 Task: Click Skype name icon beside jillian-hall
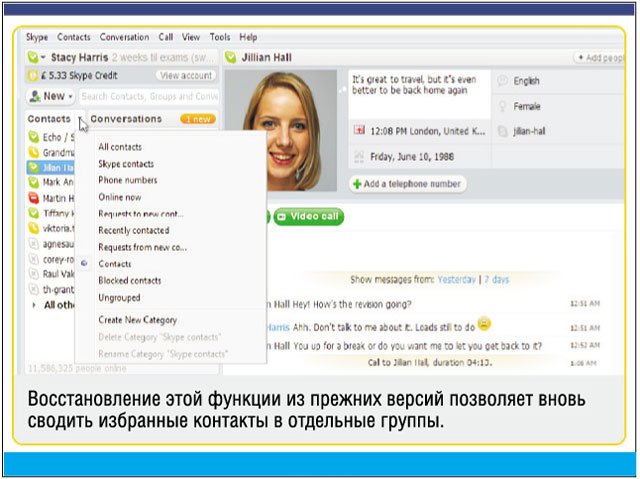click(502, 131)
